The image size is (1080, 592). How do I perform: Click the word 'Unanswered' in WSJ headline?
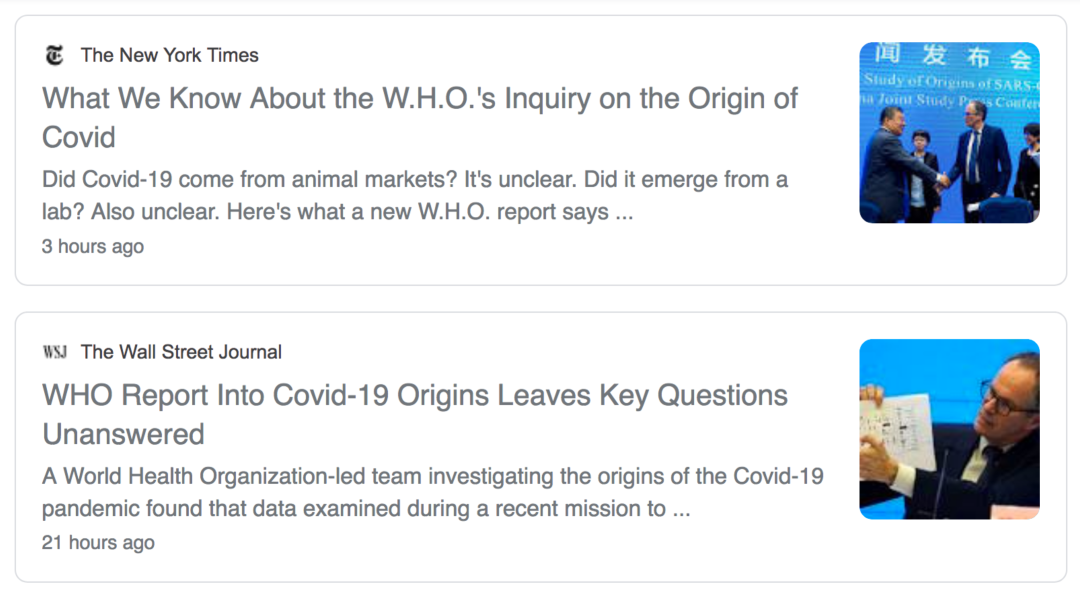point(123,434)
